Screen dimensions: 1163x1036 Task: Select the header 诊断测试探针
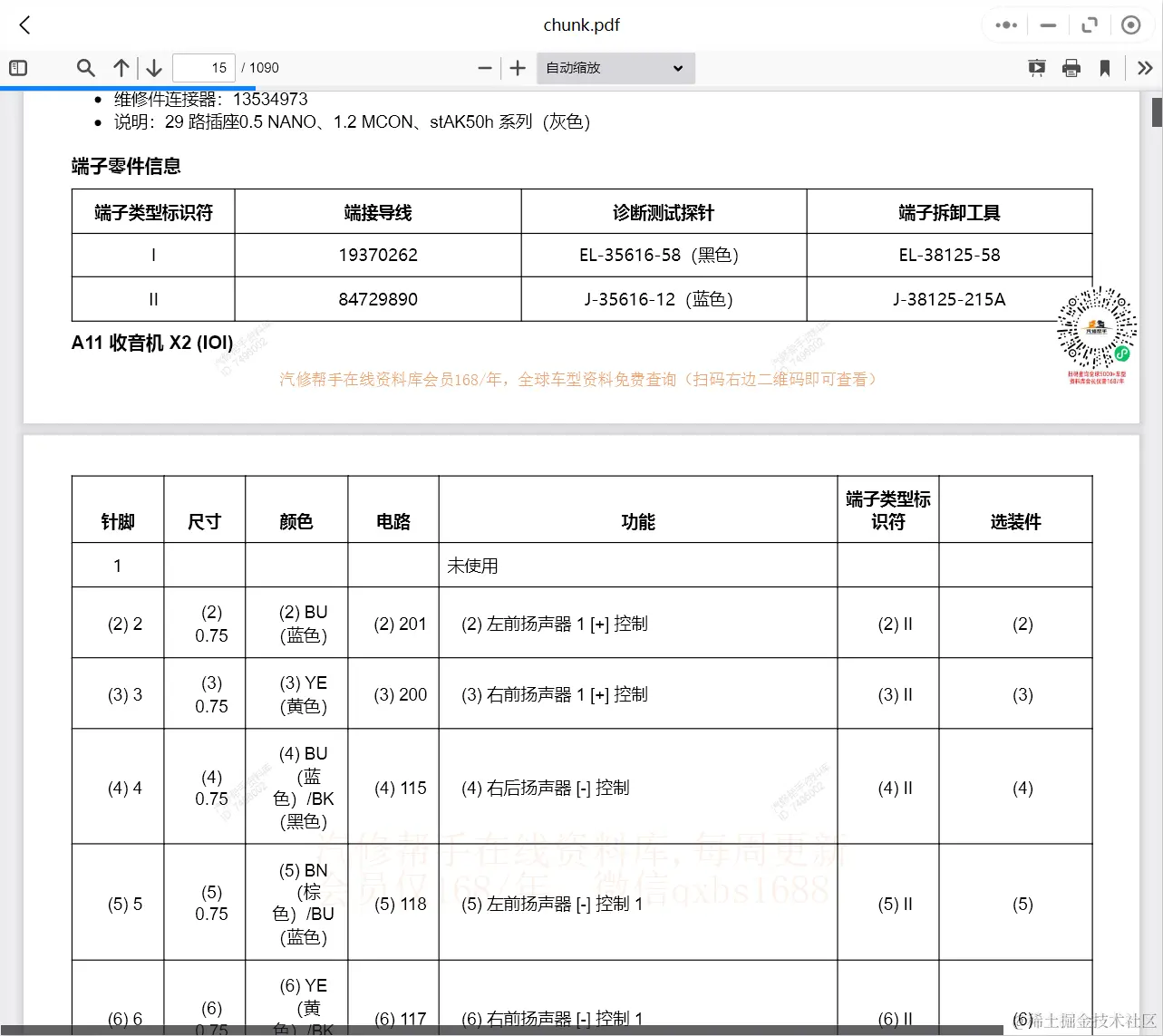[664, 212]
